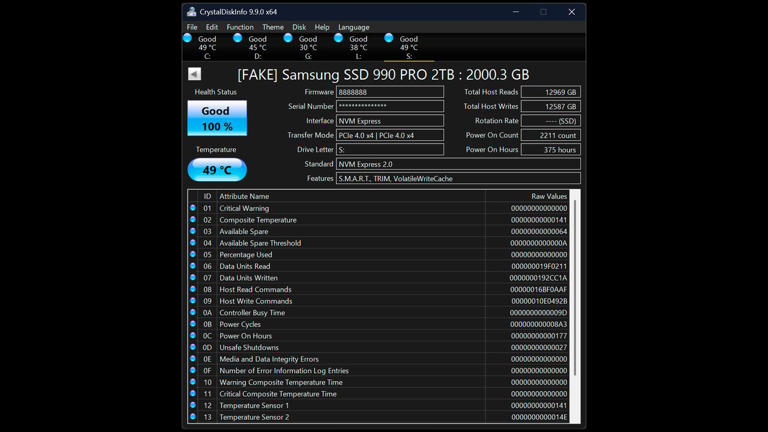Screen dimensions: 768x432
Task: Click status dot for Power Cycles row
Action: point(193,324)
